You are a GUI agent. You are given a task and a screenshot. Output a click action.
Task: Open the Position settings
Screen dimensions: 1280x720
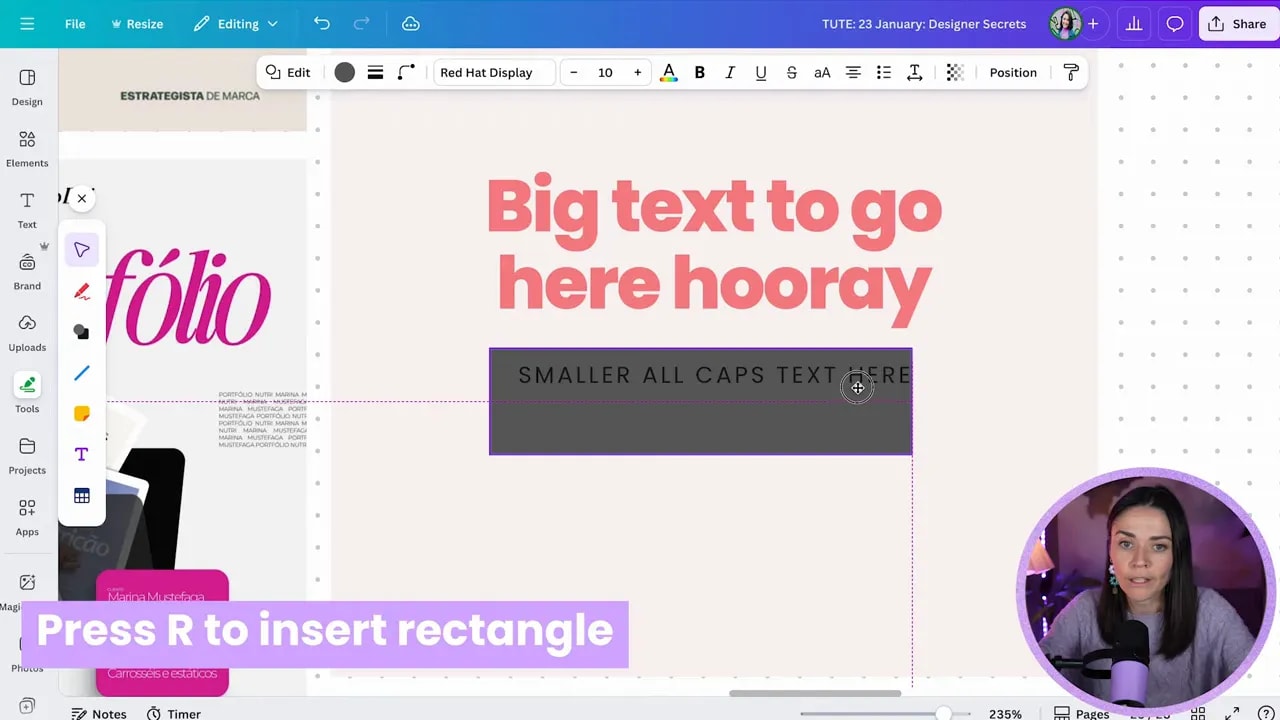click(x=1013, y=72)
